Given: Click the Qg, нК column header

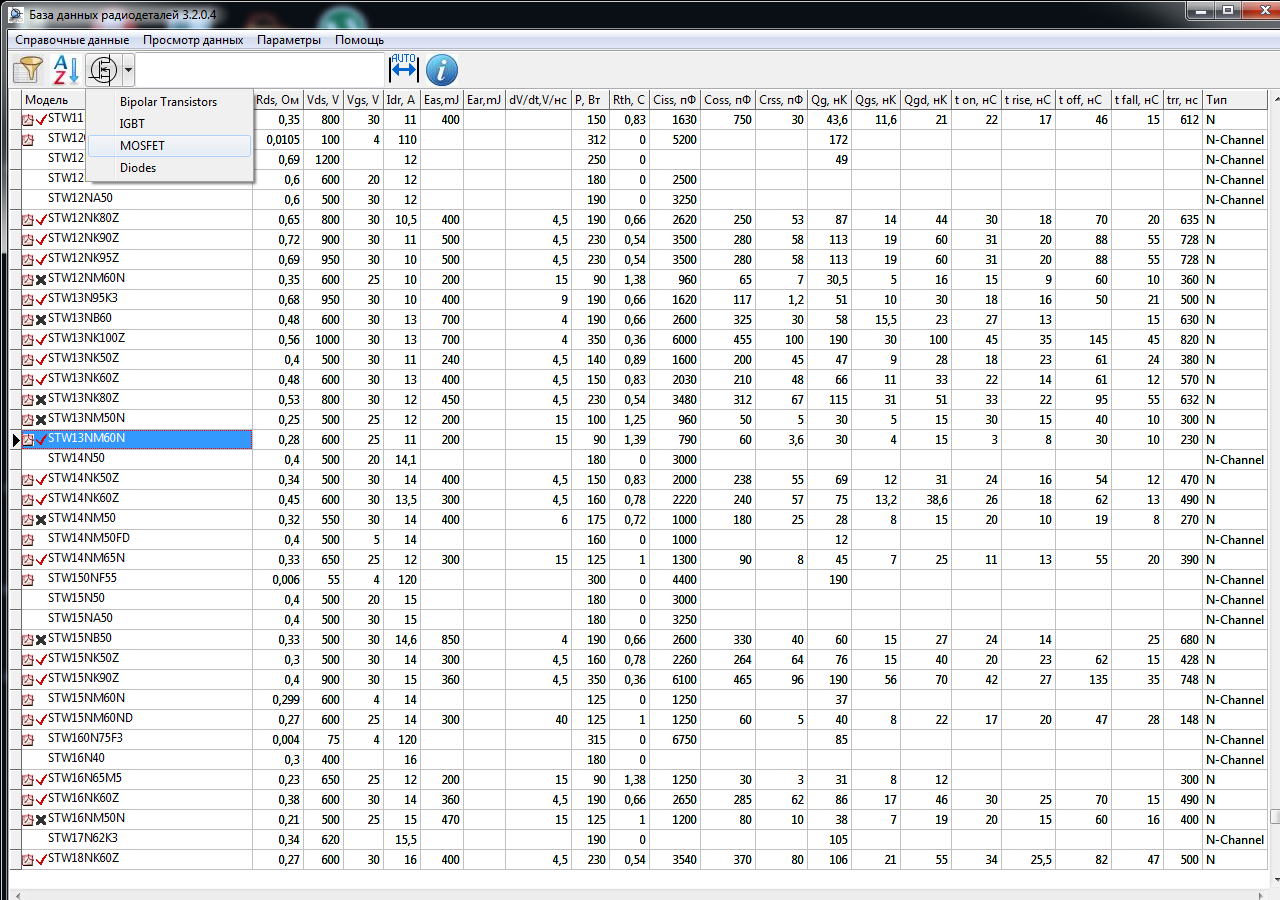Looking at the screenshot, I should (x=829, y=100).
